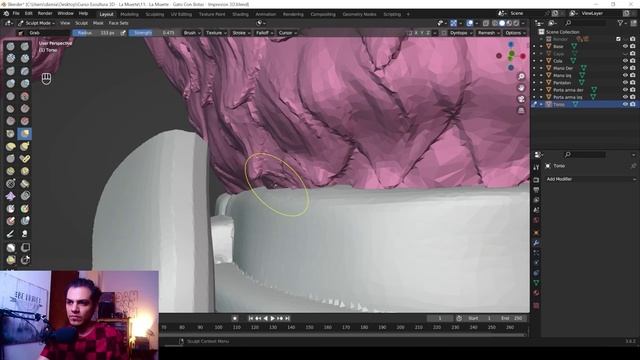Click the timeline scrollbar
640x360 pixels.
click(343, 335)
